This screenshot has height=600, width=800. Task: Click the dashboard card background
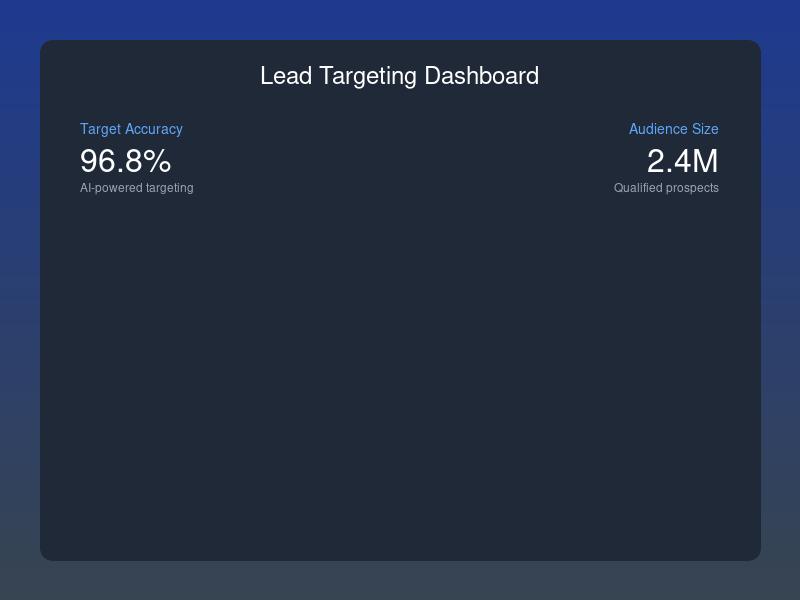tap(400, 380)
